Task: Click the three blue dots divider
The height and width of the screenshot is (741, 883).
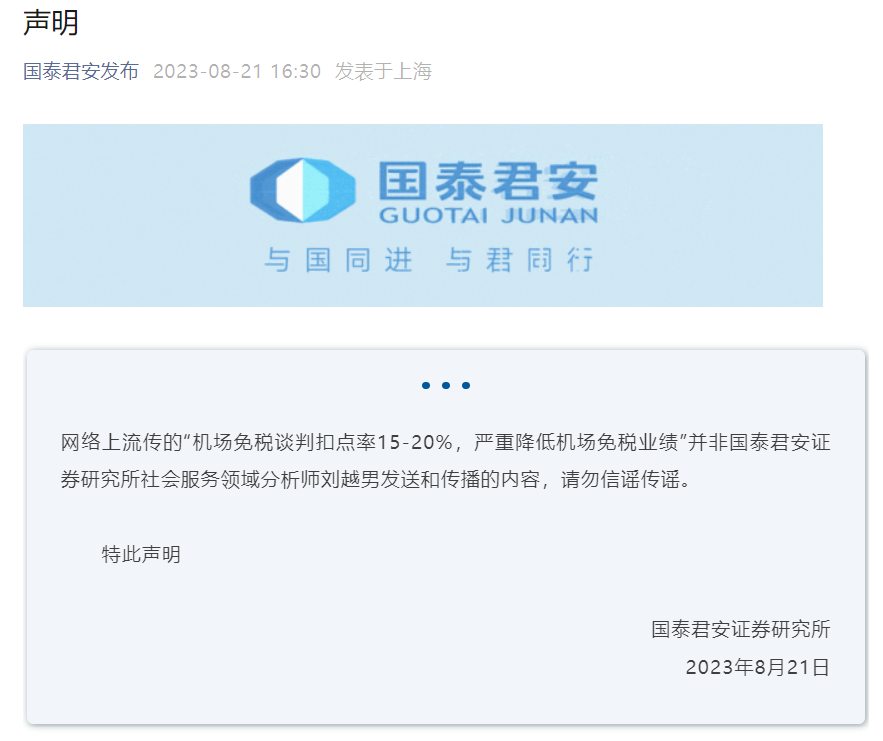Action: tap(446, 385)
